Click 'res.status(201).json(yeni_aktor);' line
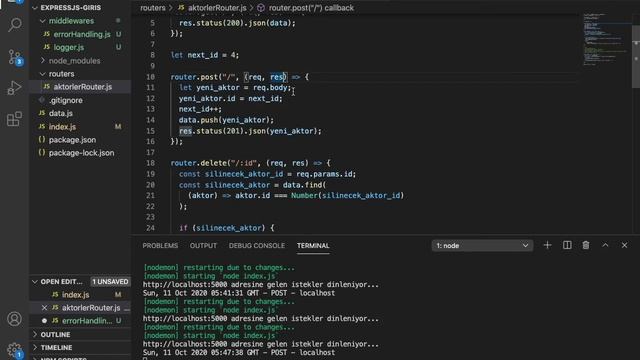This screenshot has height=360, width=640. tap(250, 131)
